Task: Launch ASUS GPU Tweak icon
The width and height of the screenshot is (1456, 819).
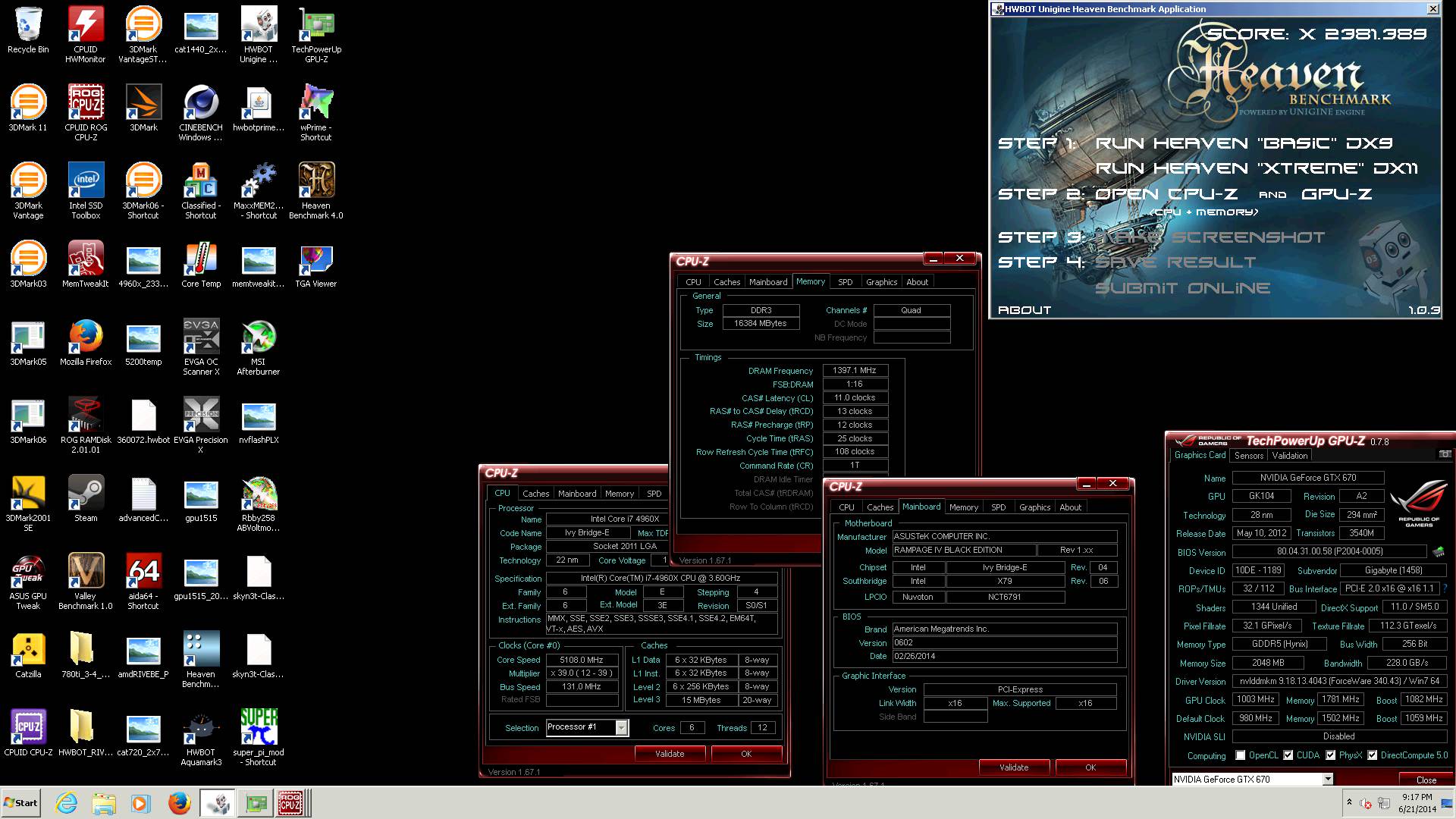Action: 28,581
